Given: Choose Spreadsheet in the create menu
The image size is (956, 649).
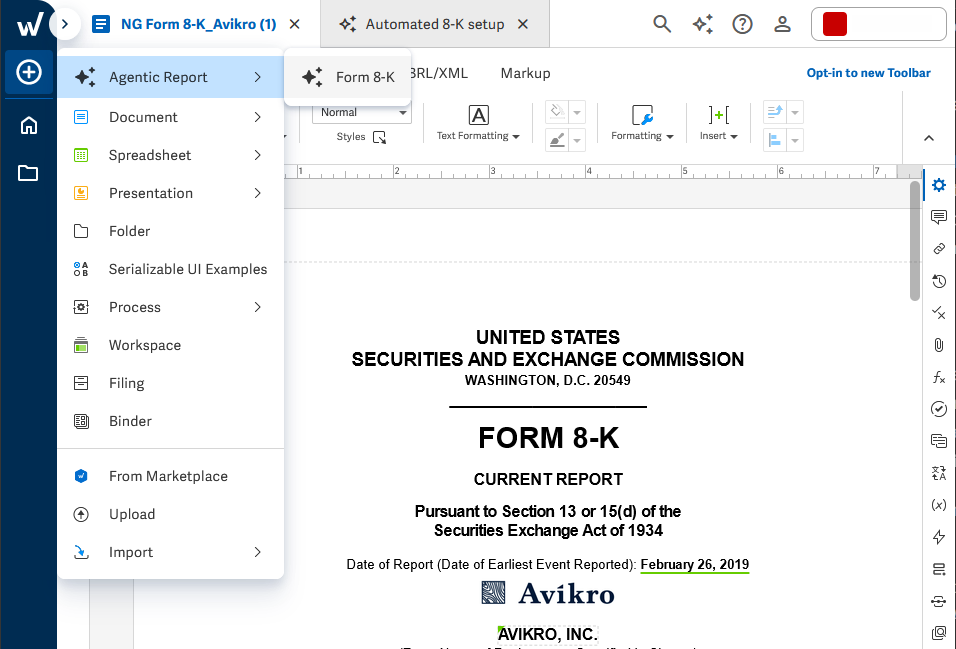Looking at the screenshot, I should coord(171,155).
